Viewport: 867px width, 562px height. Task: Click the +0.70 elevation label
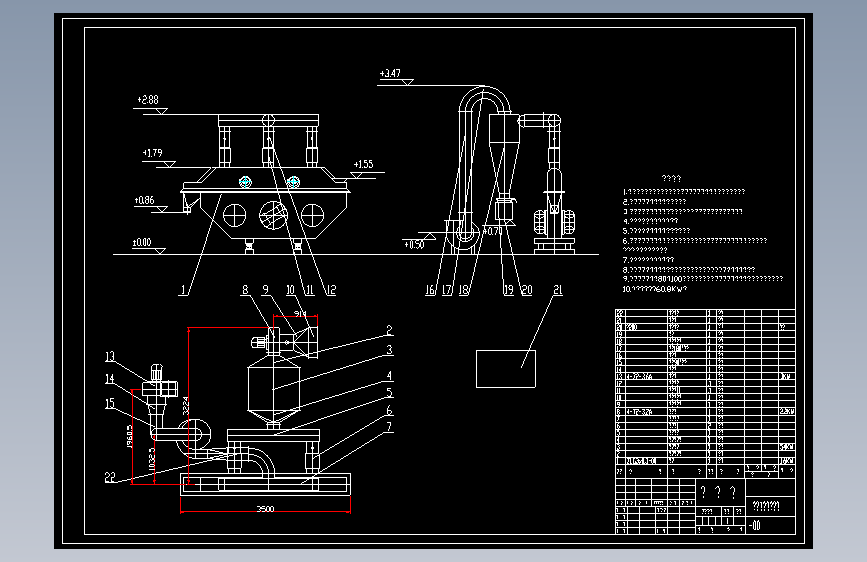492,231
